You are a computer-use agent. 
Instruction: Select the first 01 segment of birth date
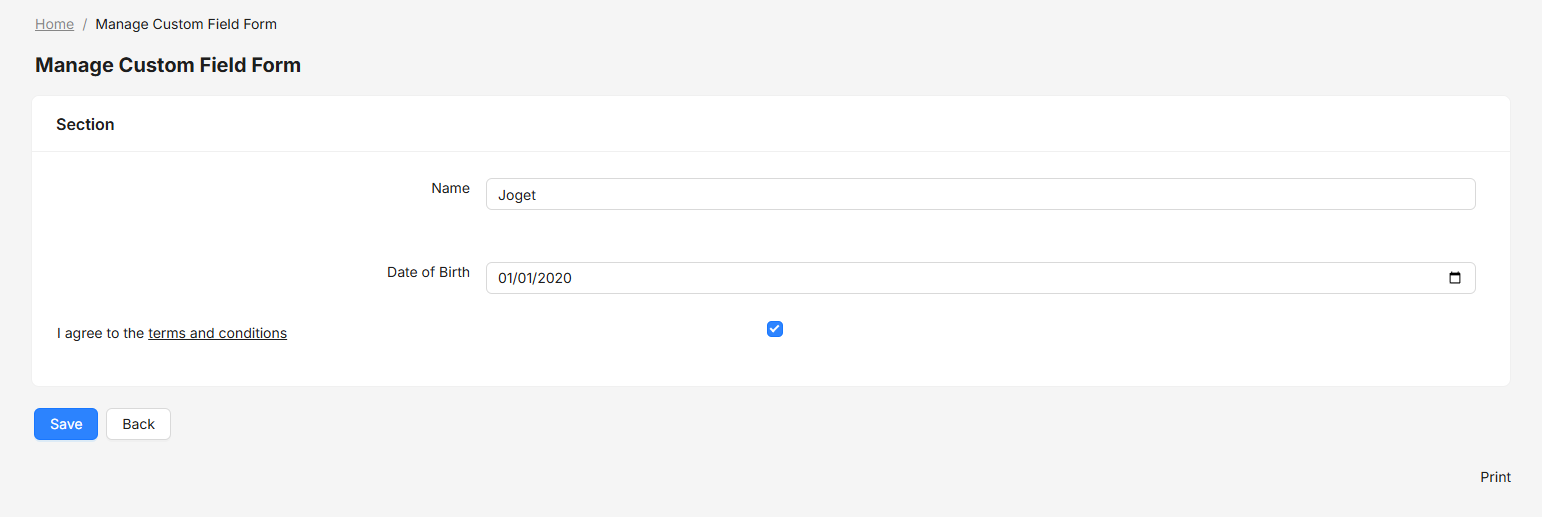tap(505, 278)
